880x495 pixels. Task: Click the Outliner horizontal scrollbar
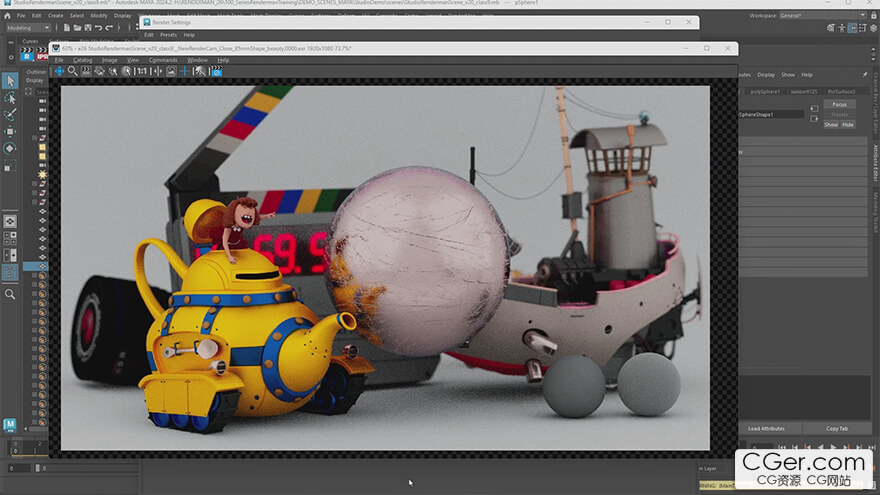37,429
